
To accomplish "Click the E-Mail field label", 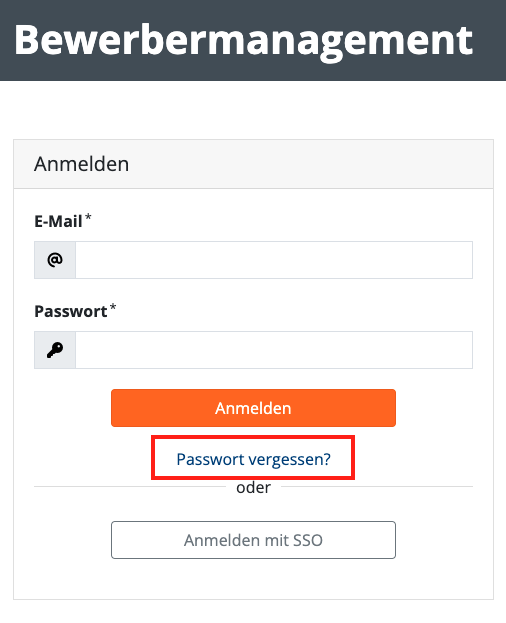I will pyautogui.click(x=58, y=221).
